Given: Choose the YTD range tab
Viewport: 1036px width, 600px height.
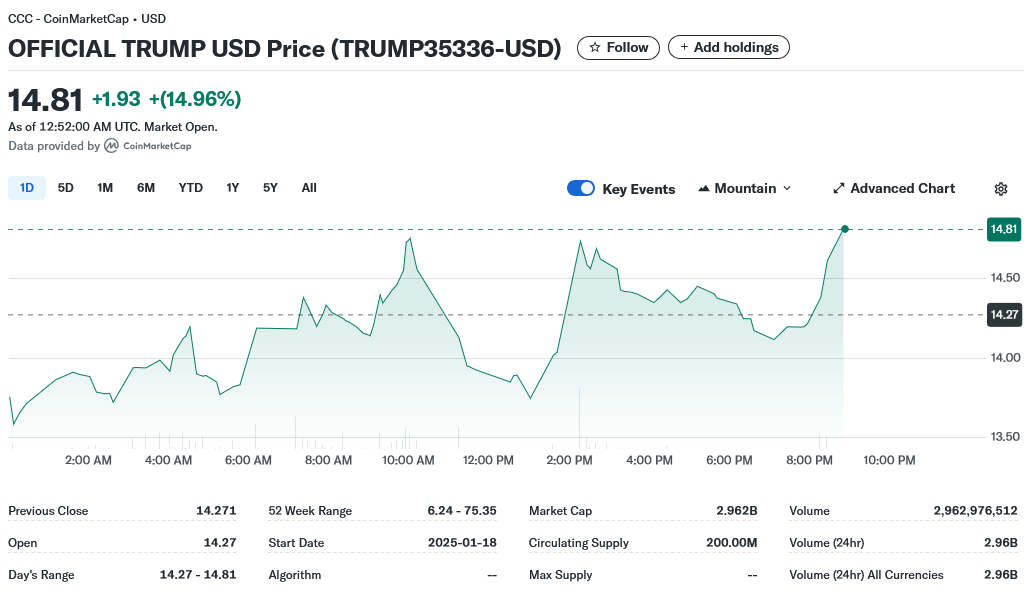Looking at the screenshot, I should point(190,188).
